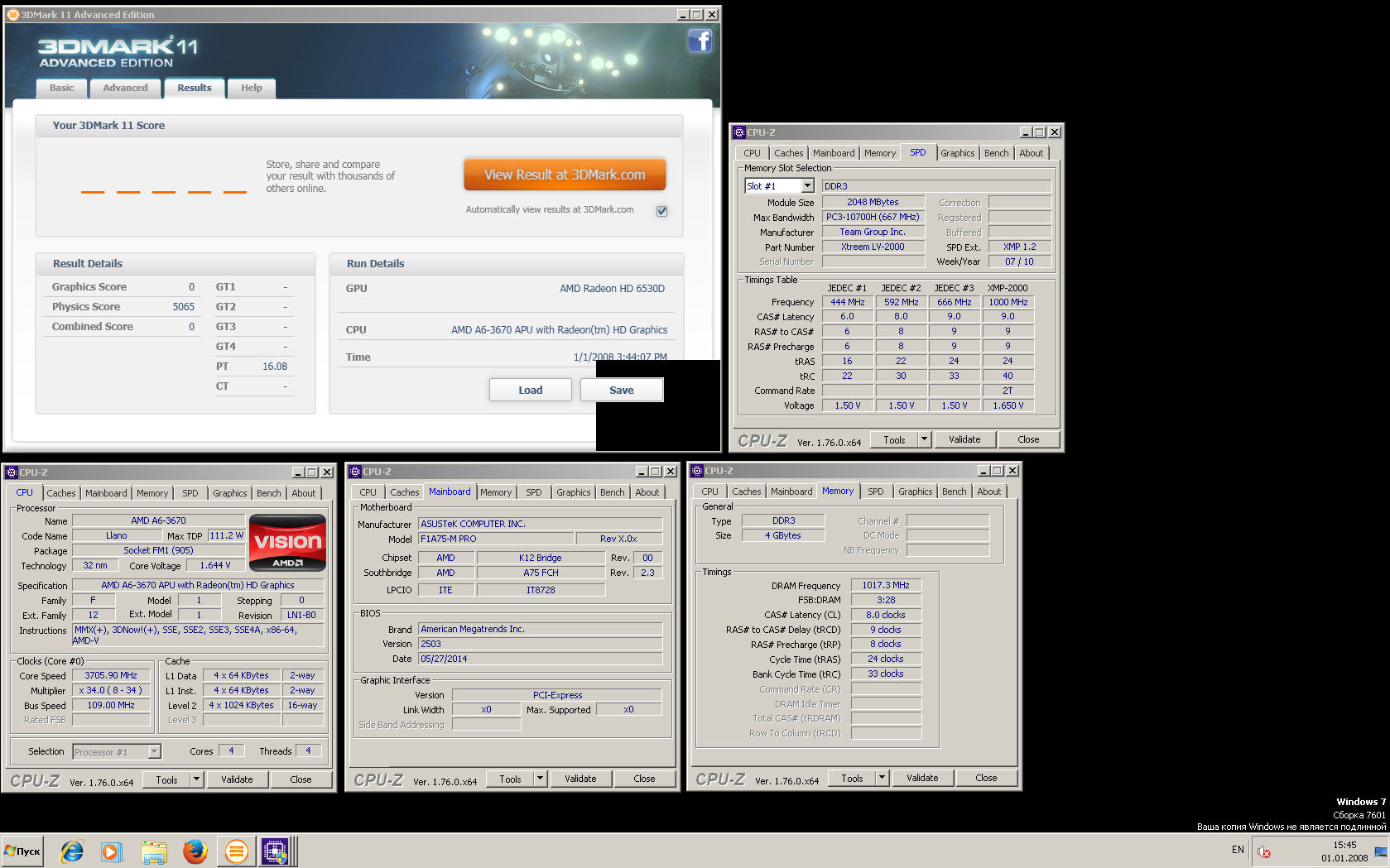Open Processor #1 selection dropdown
This screenshot has height=868, width=1390.
154,751
